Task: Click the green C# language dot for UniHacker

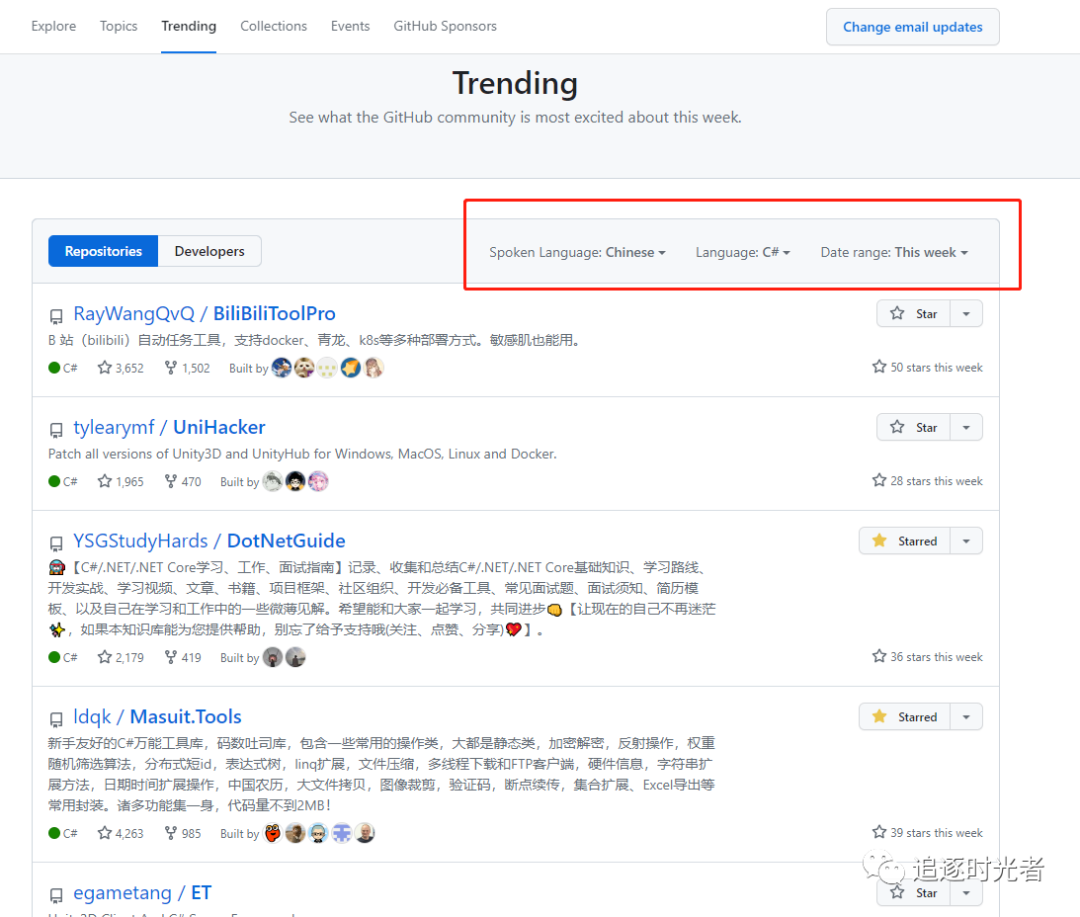Action: point(54,482)
